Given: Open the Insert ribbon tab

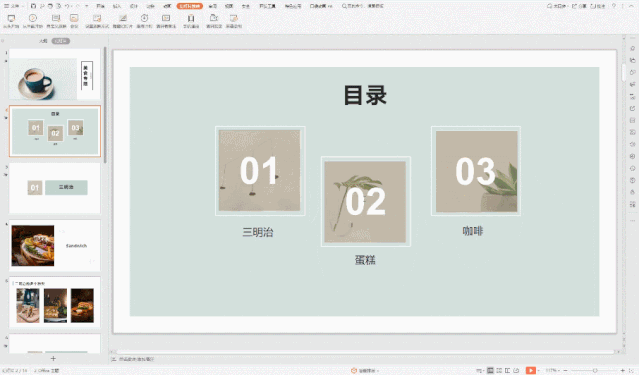Looking at the screenshot, I should coord(117,6).
